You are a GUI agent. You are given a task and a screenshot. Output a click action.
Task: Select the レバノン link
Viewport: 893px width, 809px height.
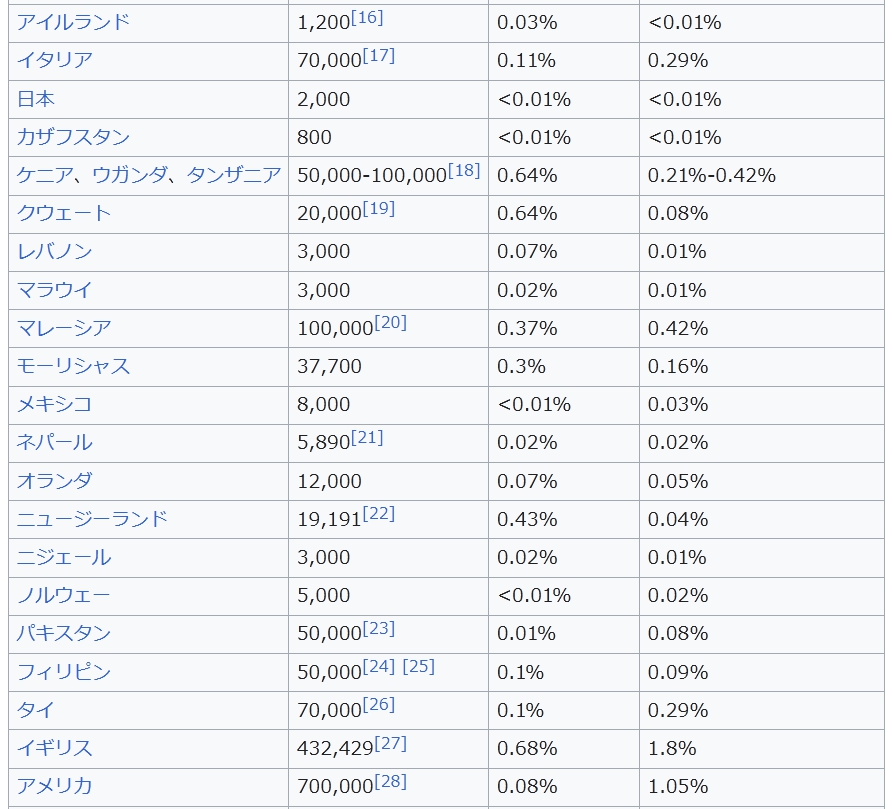tap(57, 251)
